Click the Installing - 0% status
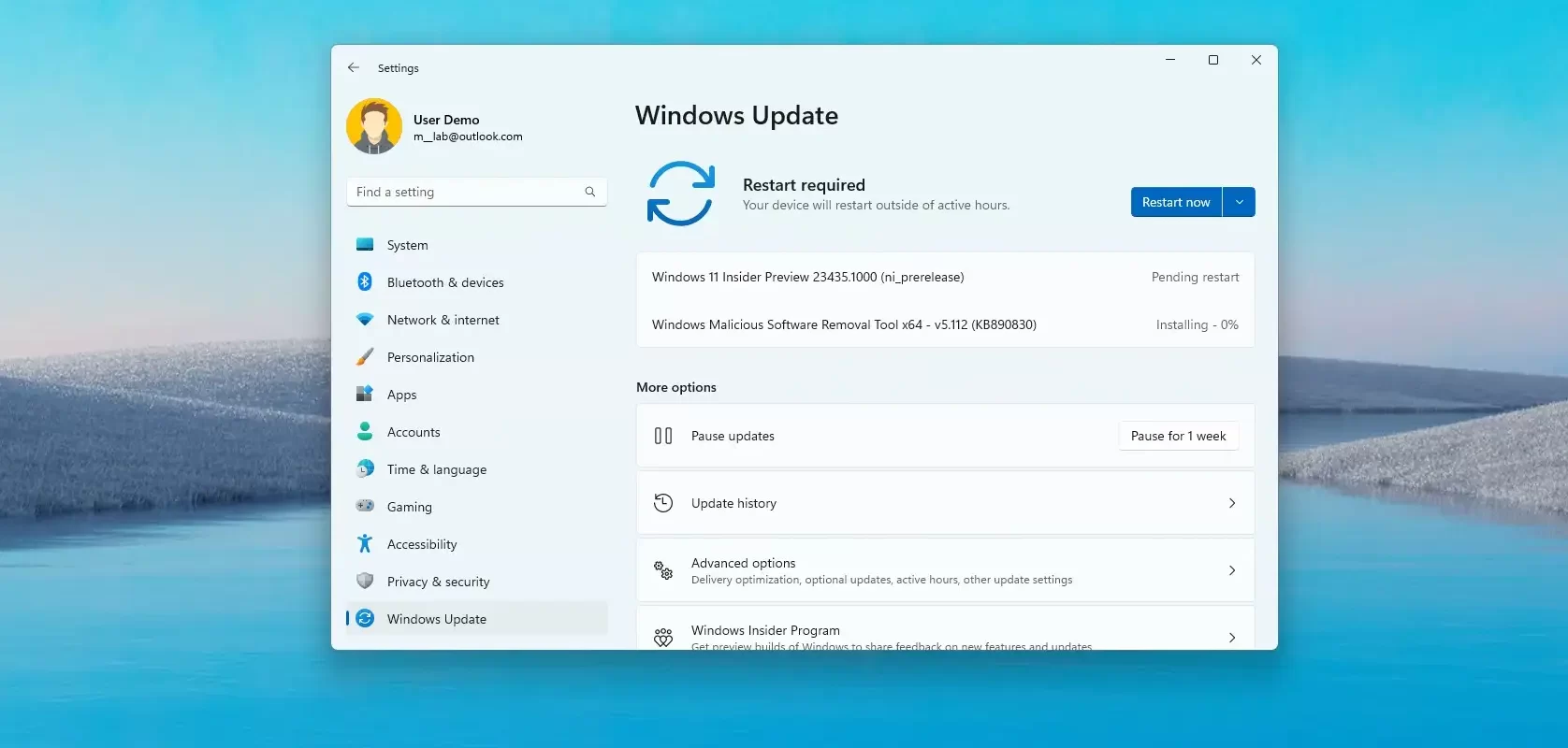The image size is (1568, 748). [1197, 324]
